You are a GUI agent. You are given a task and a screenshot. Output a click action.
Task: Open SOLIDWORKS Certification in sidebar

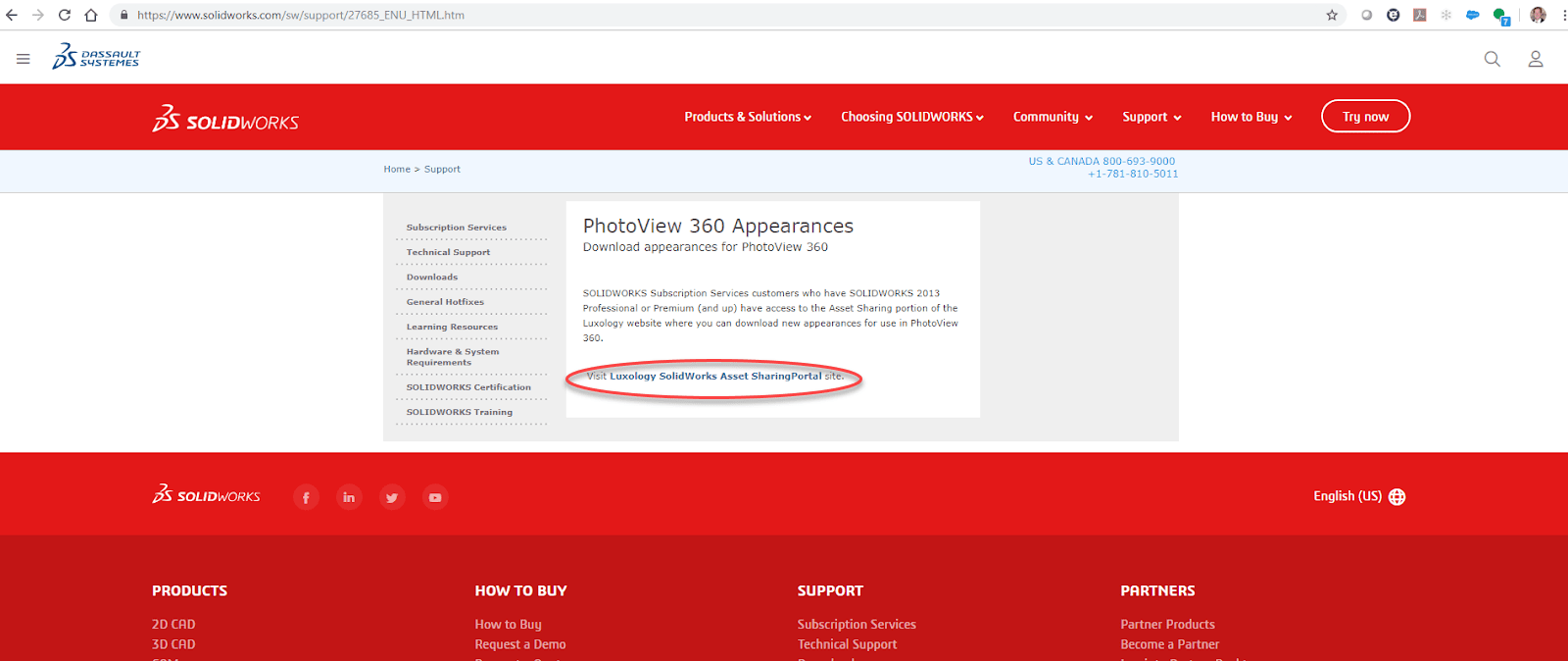click(x=468, y=387)
